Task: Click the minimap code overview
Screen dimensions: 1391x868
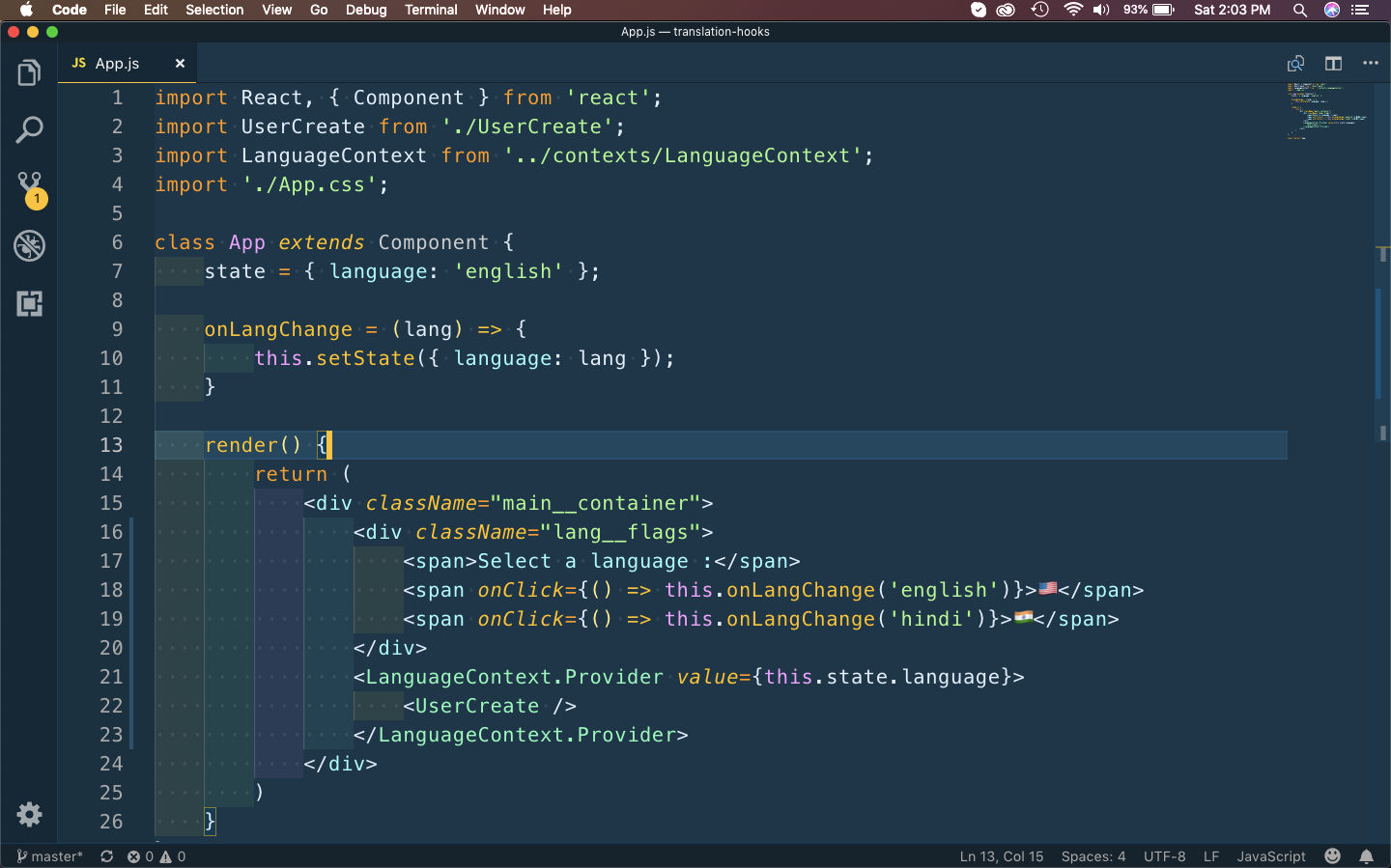Action: pos(1328,111)
